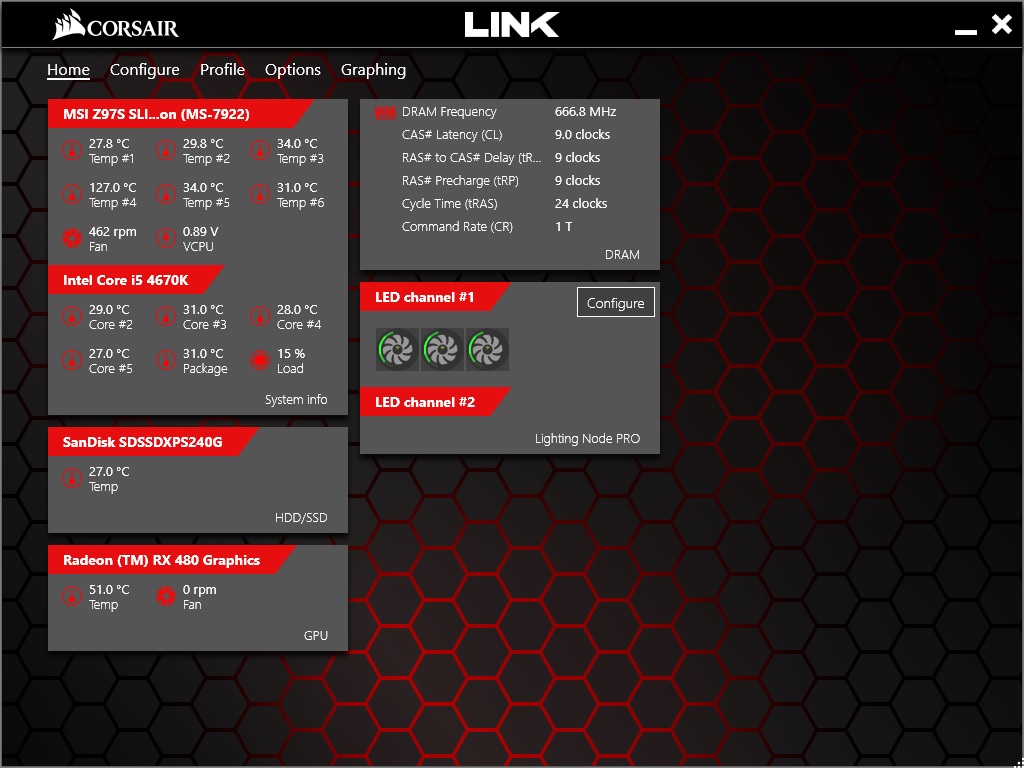Select the GPU 0 rpm fan icon
Screen dimensions: 1024x768
(x=166, y=596)
